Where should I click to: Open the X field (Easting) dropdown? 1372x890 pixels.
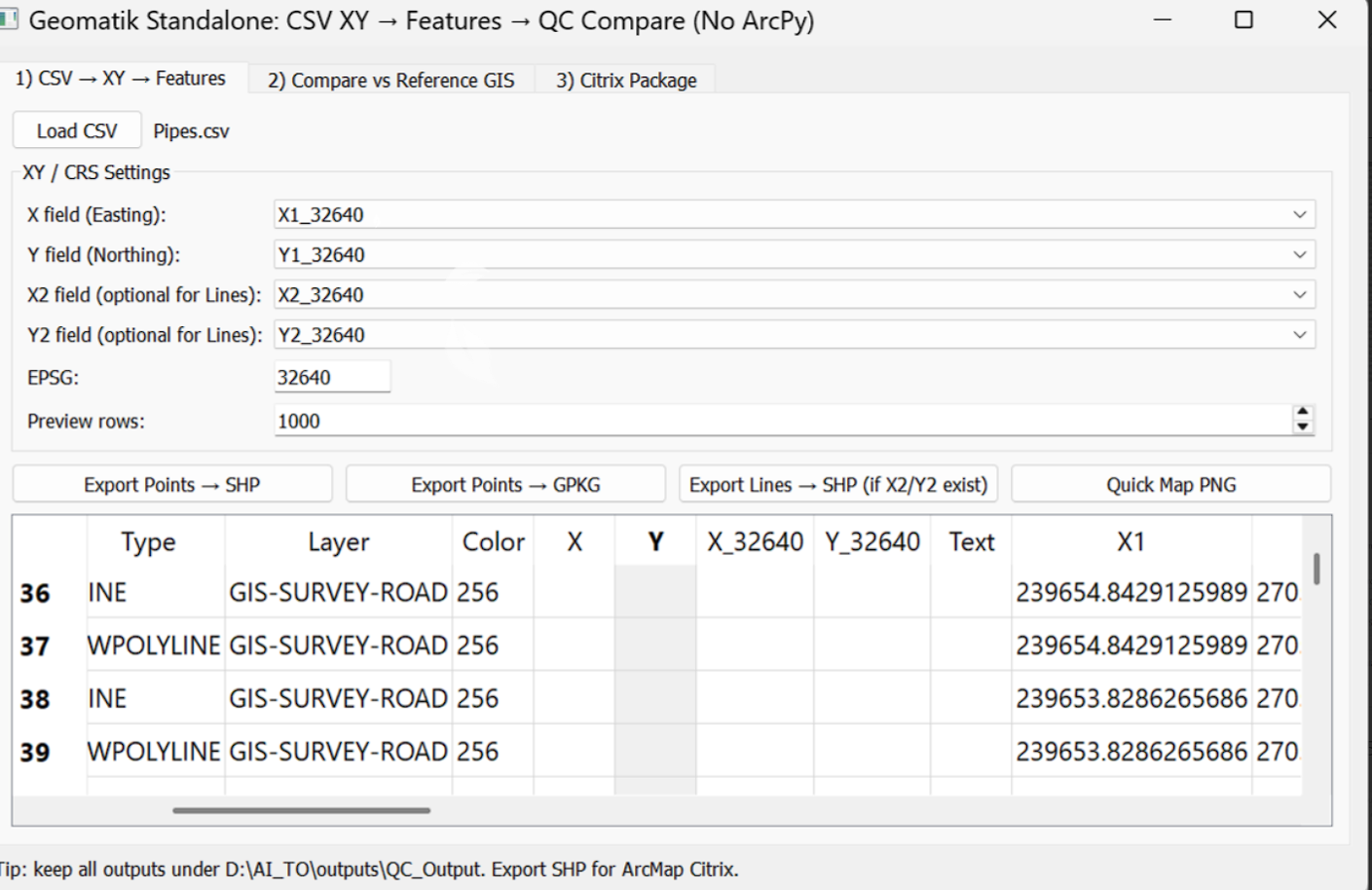pos(795,214)
